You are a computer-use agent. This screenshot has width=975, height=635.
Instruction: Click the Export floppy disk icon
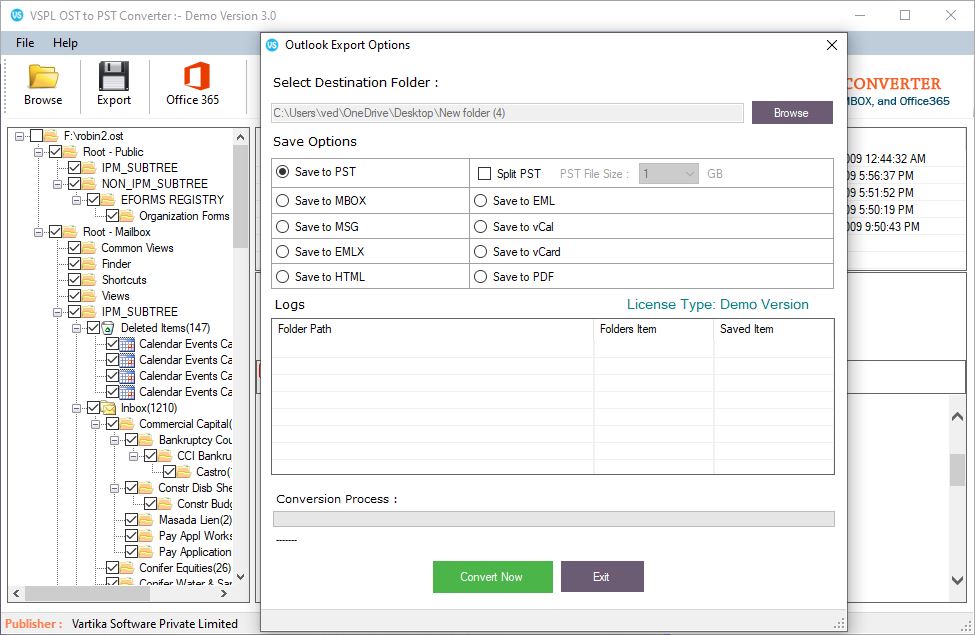[114, 76]
